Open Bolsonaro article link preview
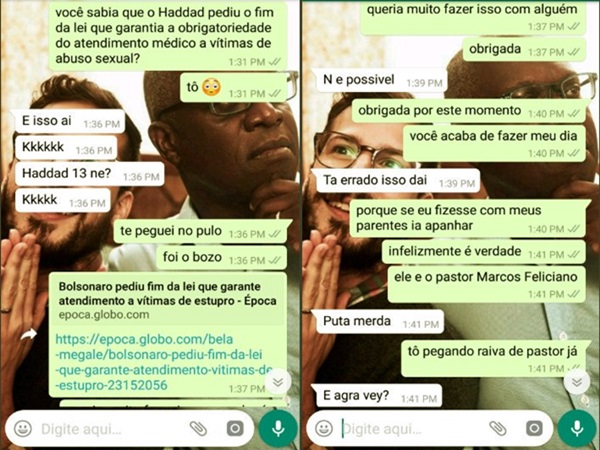The image size is (600, 450). [168, 300]
